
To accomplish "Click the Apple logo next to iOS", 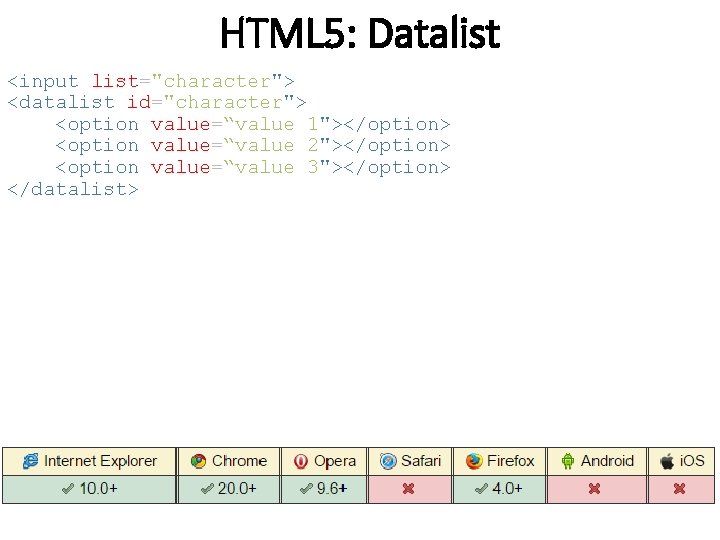I will point(667,461).
